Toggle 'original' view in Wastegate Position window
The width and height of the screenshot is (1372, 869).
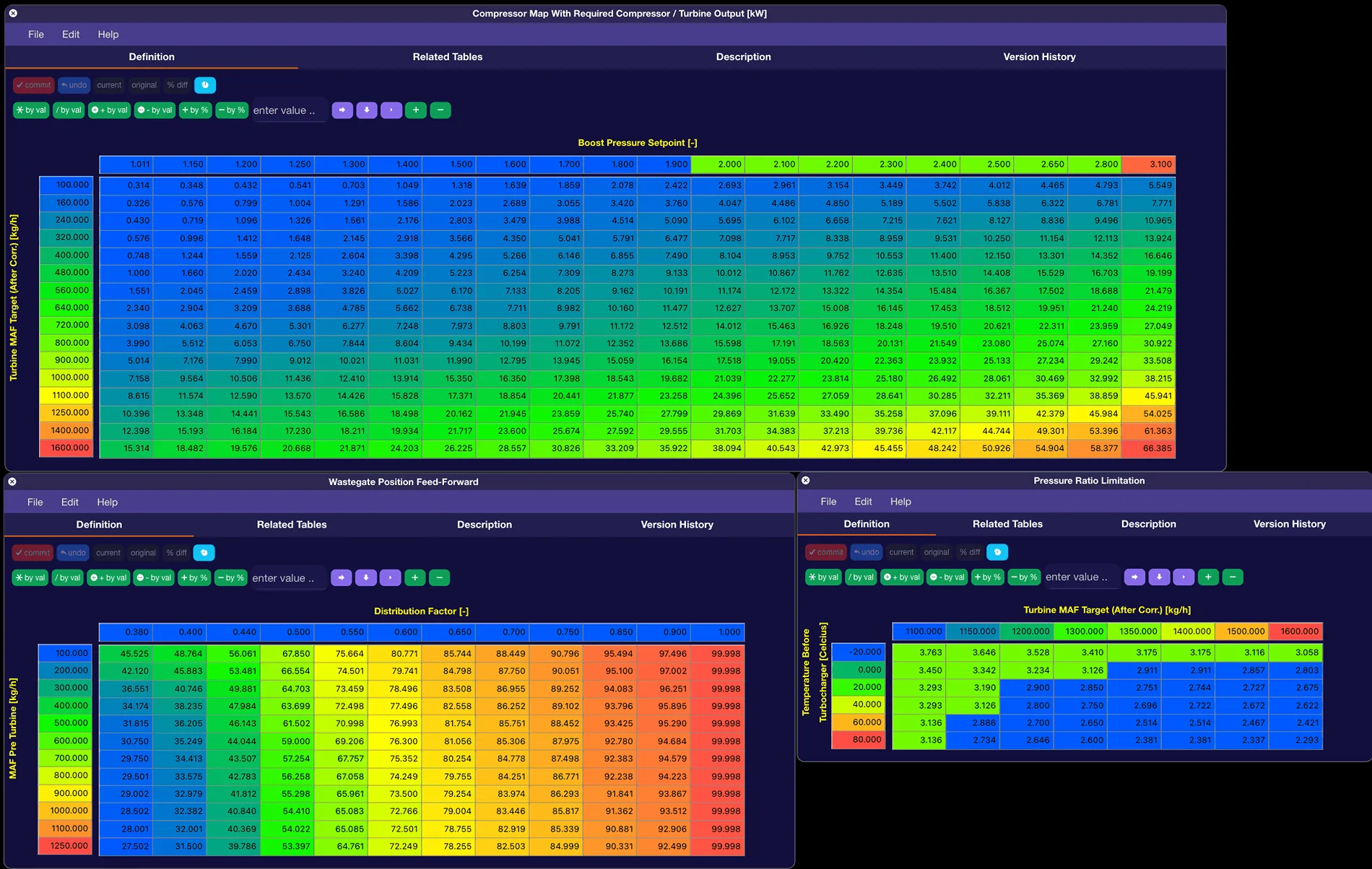tap(143, 553)
